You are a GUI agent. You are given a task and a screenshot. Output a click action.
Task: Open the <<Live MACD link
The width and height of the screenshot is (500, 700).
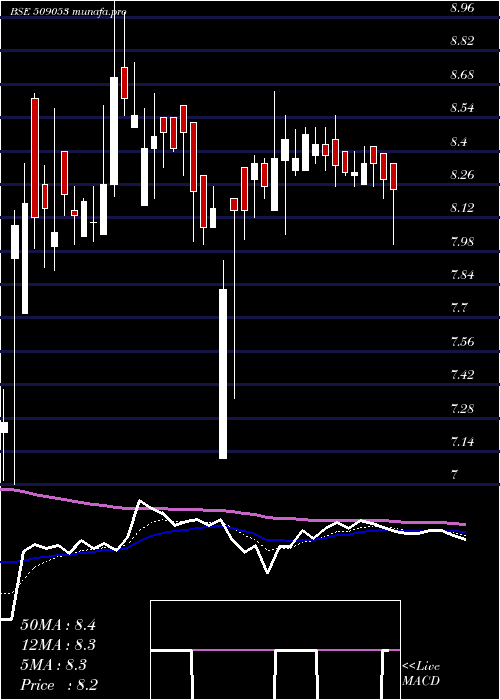(421, 673)
